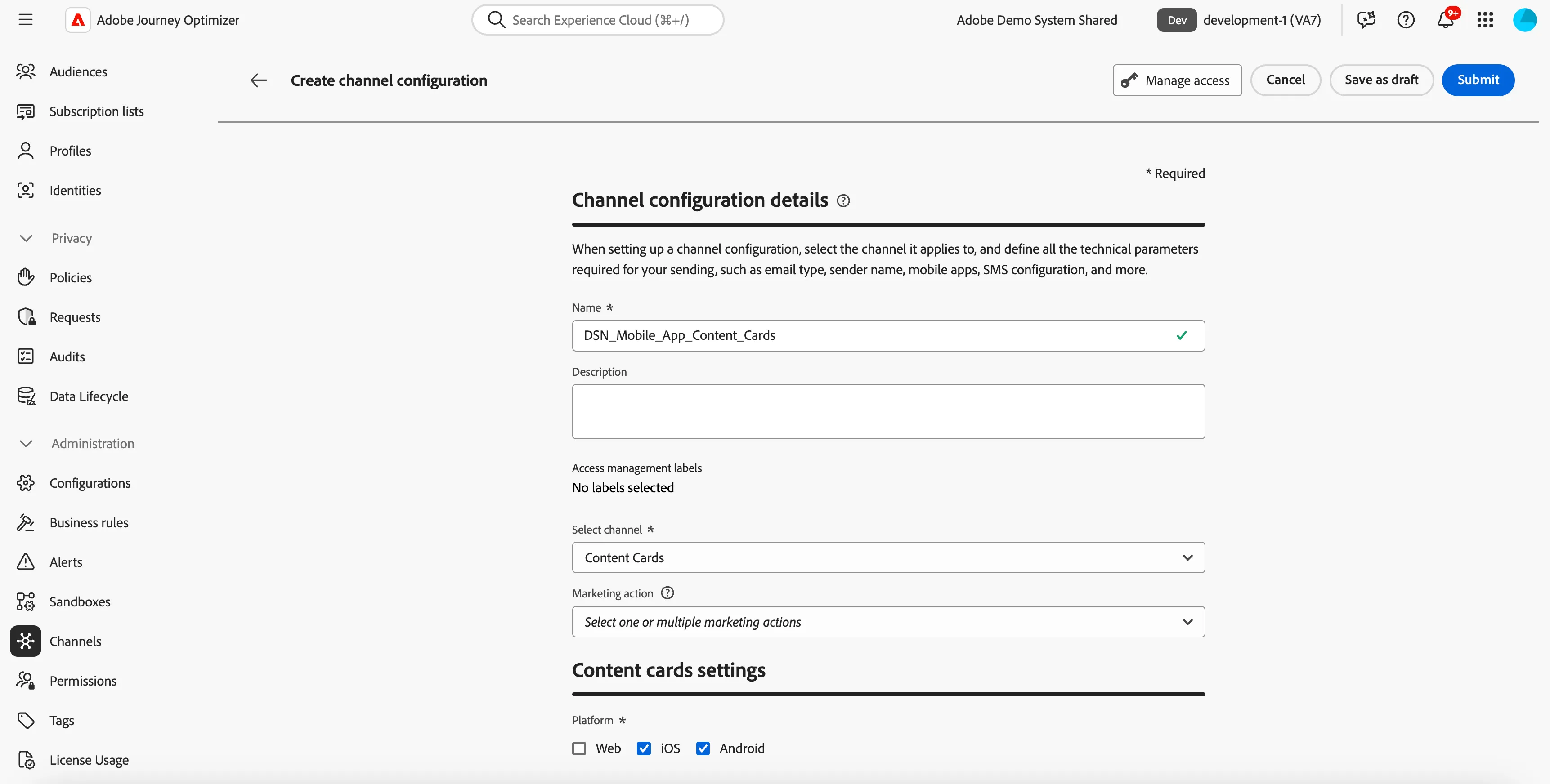1550x784 pixels.
Task: Open the user profile avatar
Action: pos(1524,20)
